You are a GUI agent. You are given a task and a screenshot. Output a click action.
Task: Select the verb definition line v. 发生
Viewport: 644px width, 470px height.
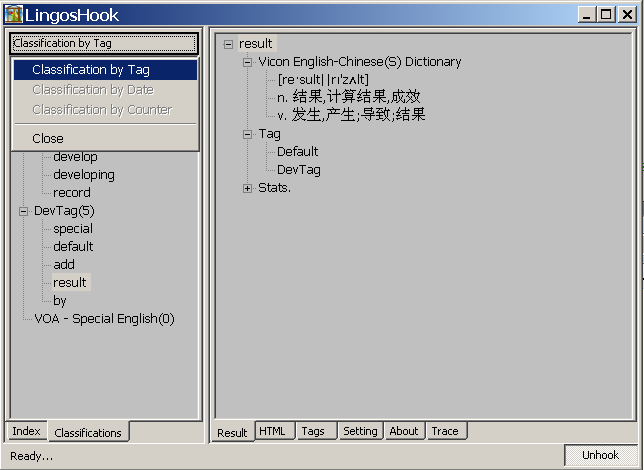[x=352, y=115]
